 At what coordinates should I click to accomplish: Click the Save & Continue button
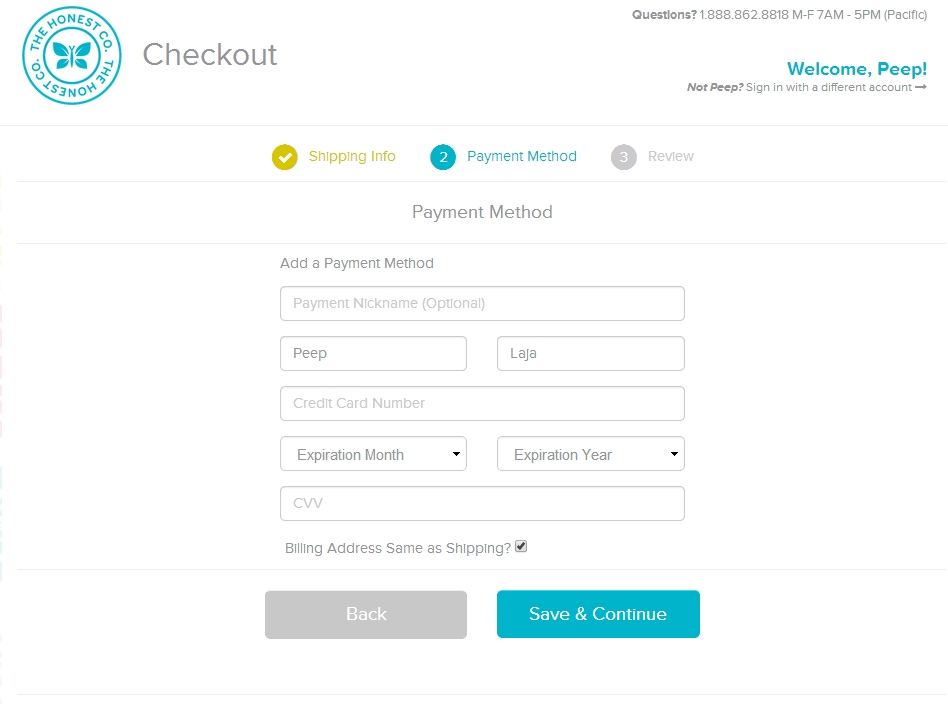coord(599,614)
